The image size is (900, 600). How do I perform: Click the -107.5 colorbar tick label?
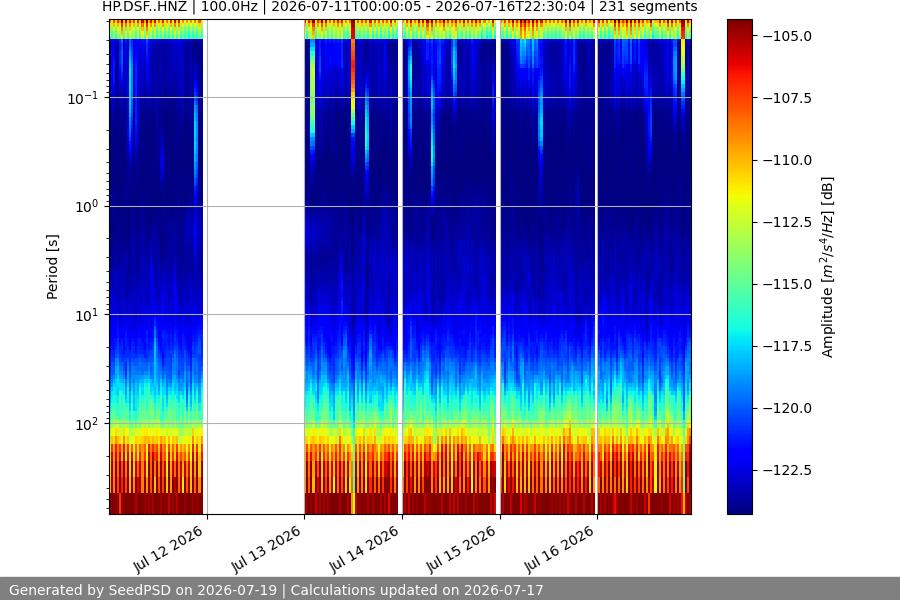(x=788, y=98)
